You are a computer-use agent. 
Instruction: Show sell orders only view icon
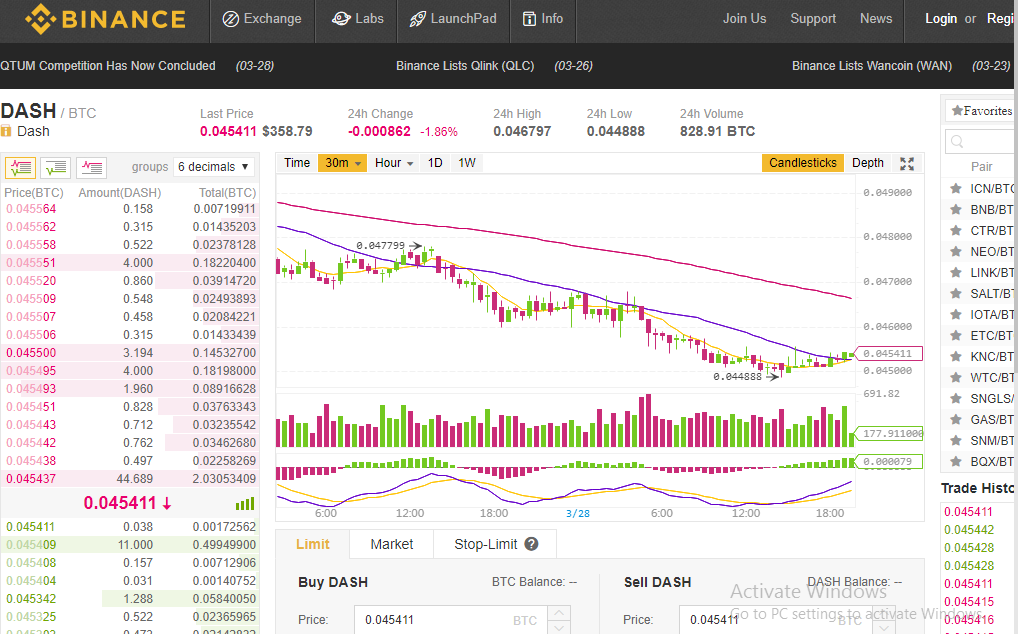coord(92,167)
